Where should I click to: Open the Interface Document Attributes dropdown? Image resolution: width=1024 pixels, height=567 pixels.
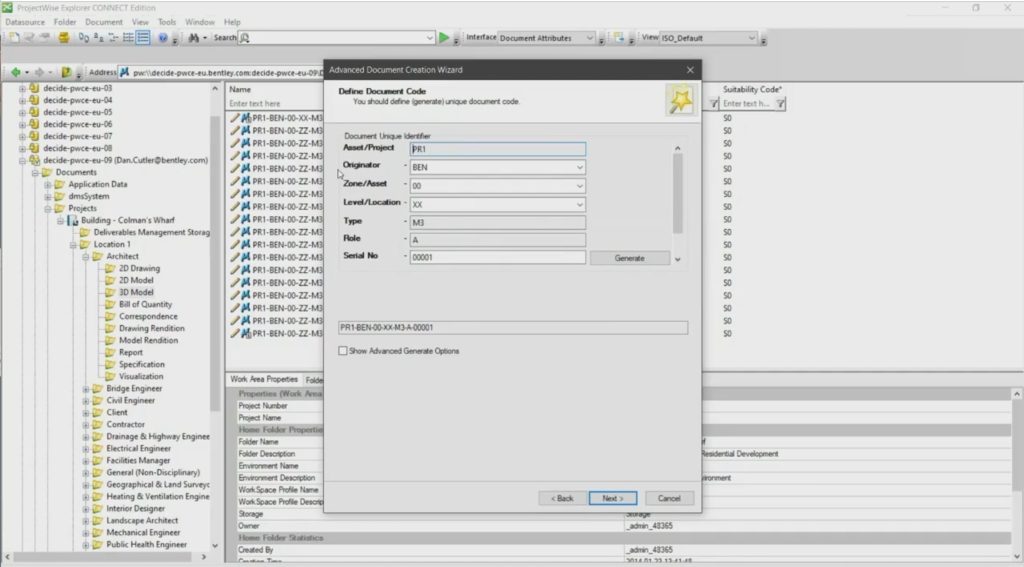tap(589, 38)
